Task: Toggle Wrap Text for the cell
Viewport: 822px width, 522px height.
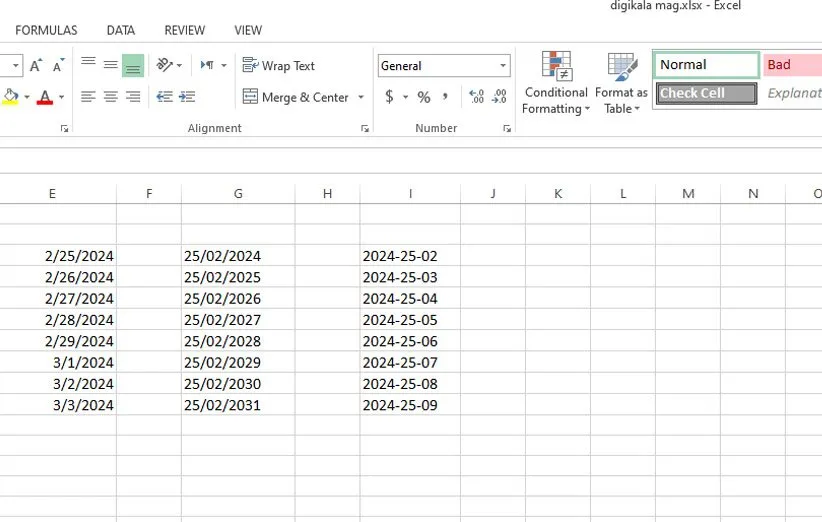Action: coord(279,66)
